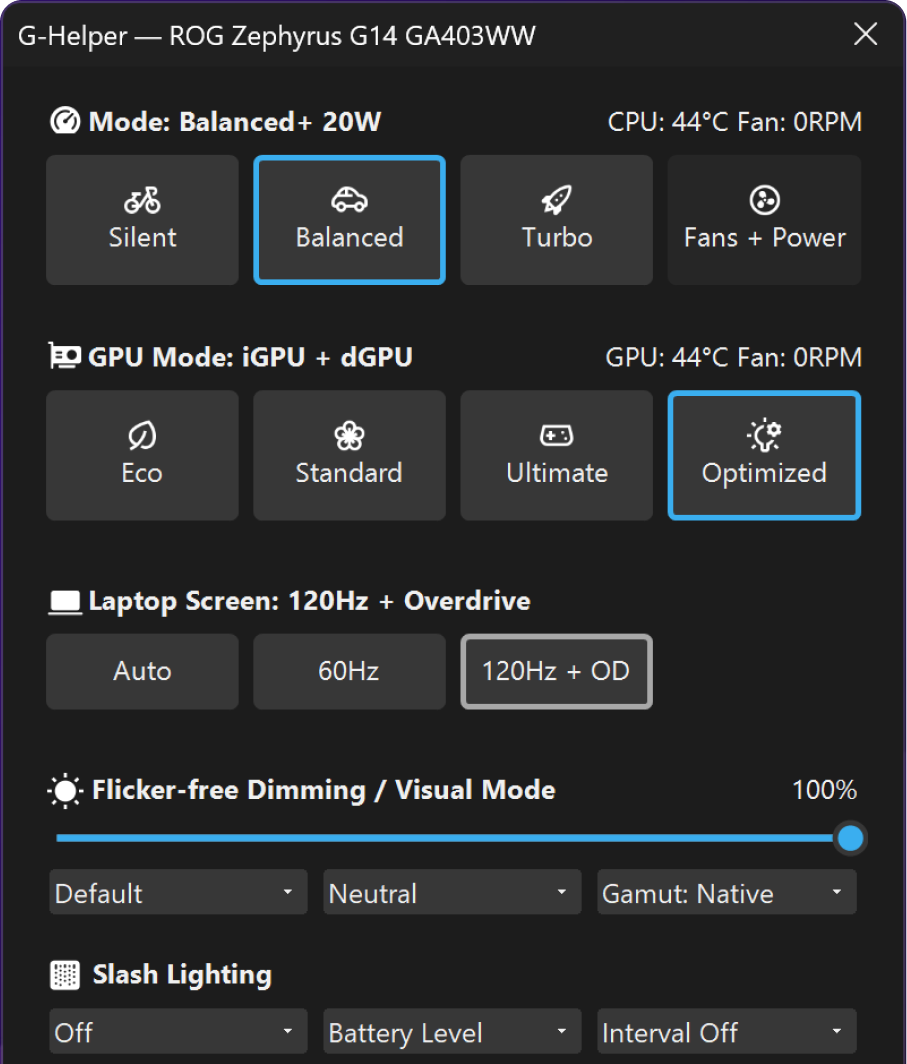Select the 120Hz + OD screen option

(556, 672)
